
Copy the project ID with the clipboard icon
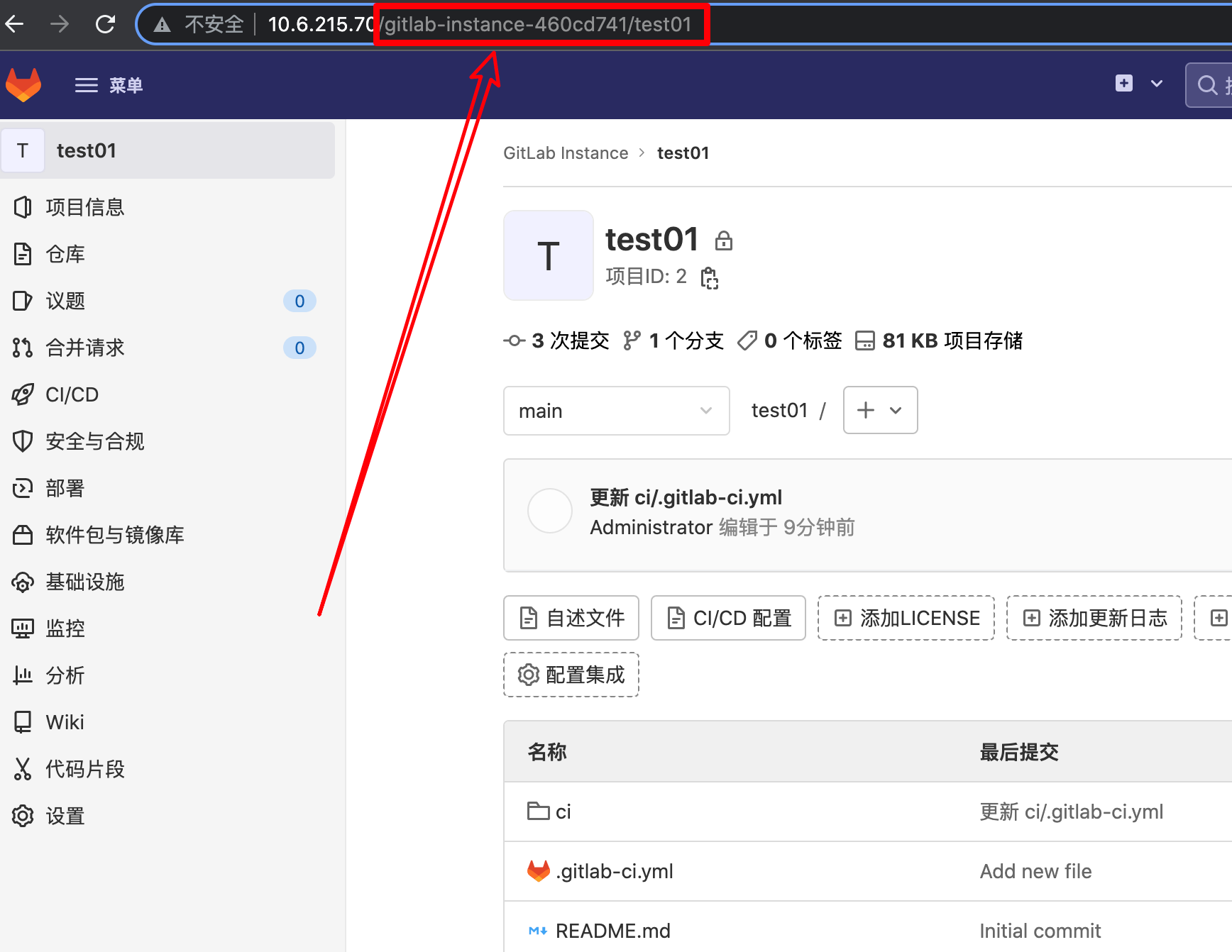tap(710, 277)
